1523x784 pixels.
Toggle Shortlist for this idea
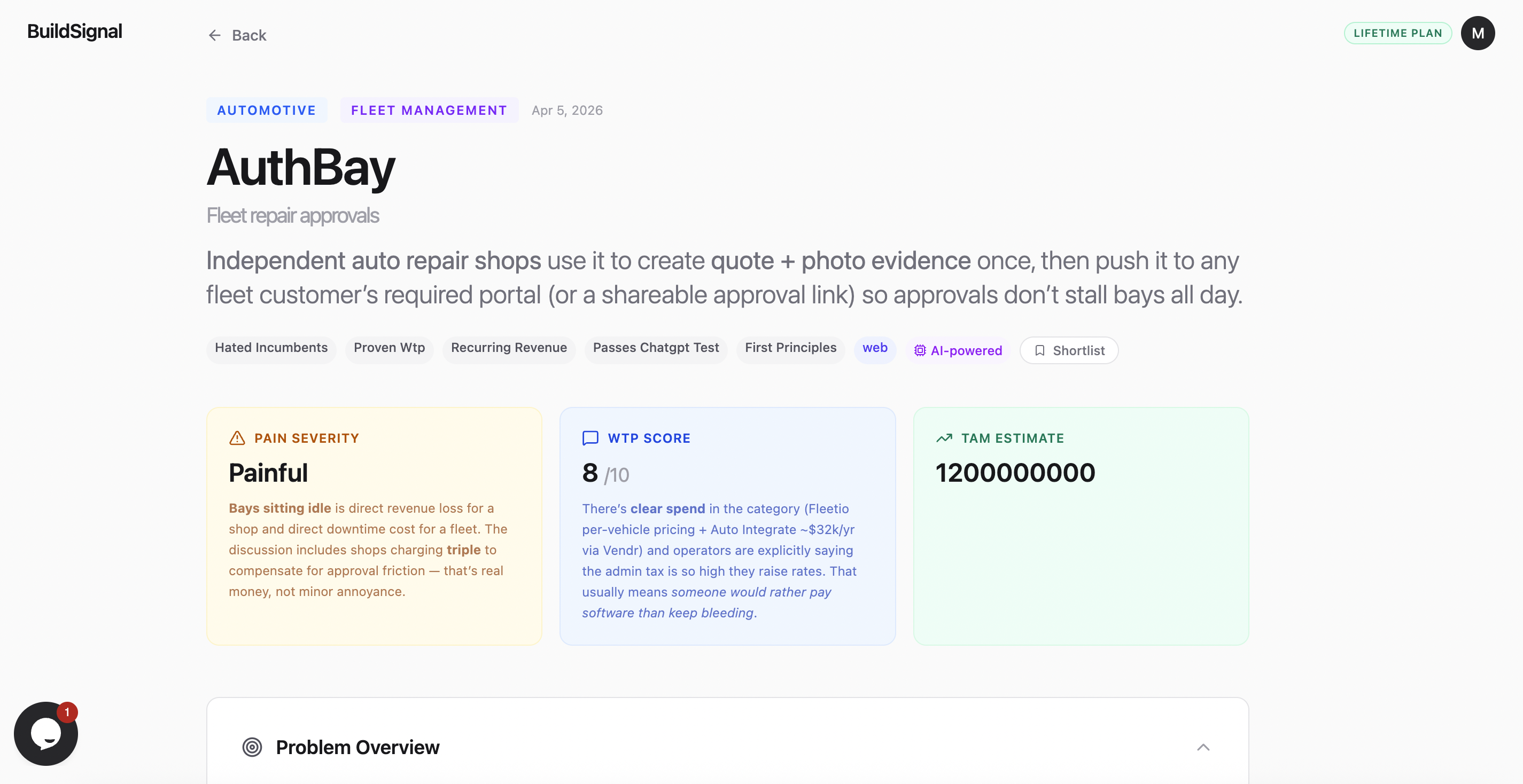point(1069,351)
